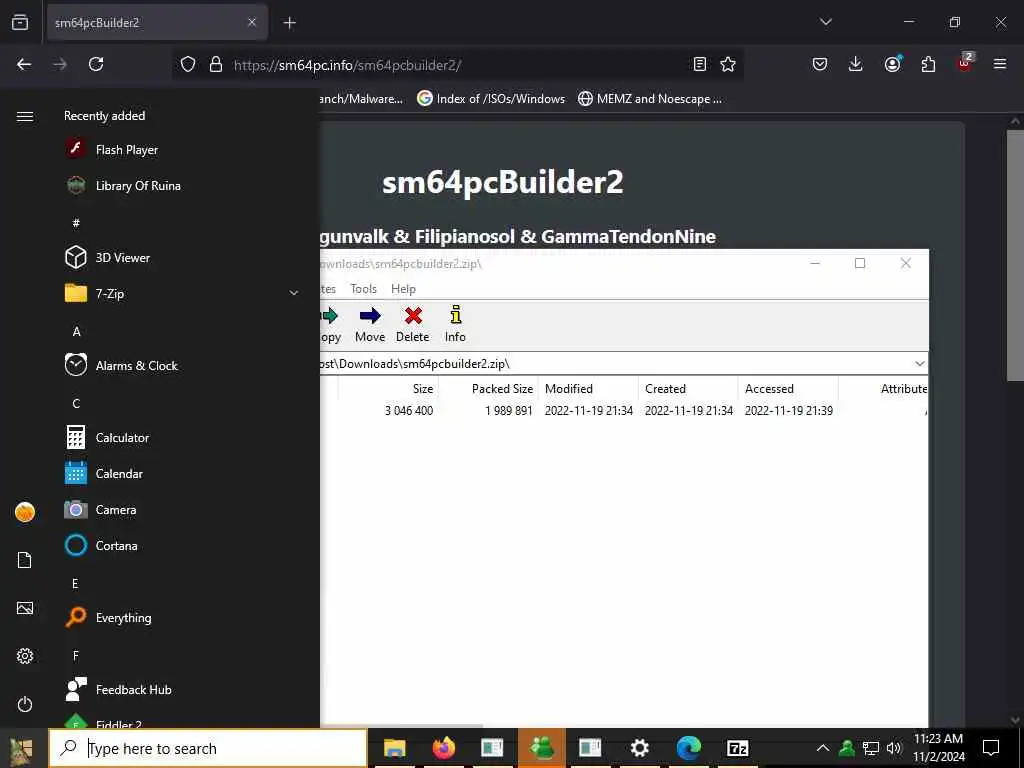Viewport: 1024px width, 768px height.
Task: Open the Firefox application menu
Action: [1000, 64]
